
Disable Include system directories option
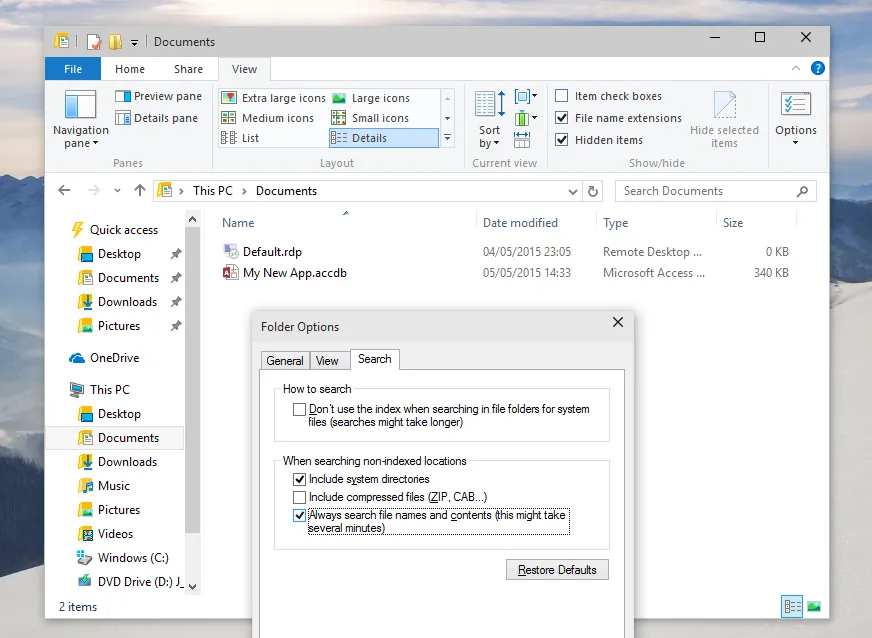pyautogui.click(x=299, y=479)
